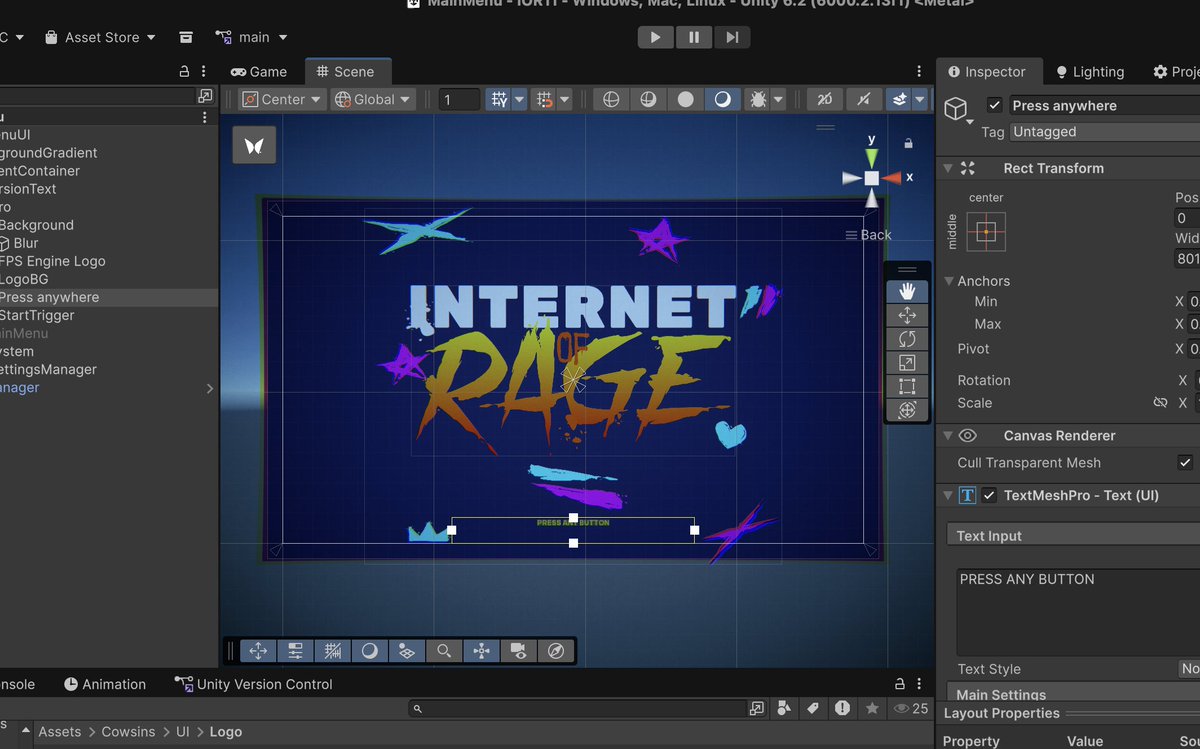The image size is (1200, 749).
Task: Select the Transform tool in Scene tools
Action: [x=907, y=410]
